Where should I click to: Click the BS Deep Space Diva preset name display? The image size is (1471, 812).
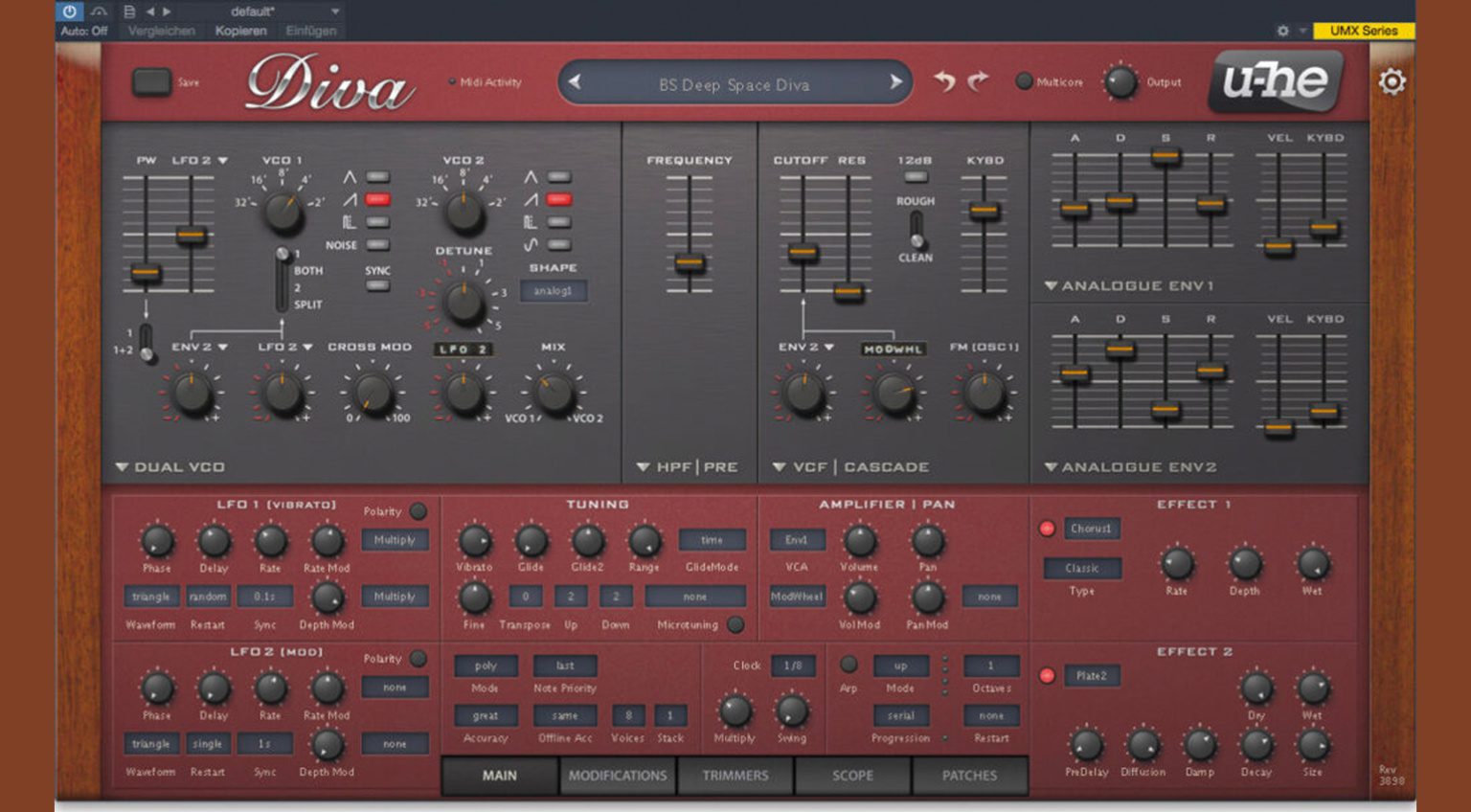pos(734,84)
